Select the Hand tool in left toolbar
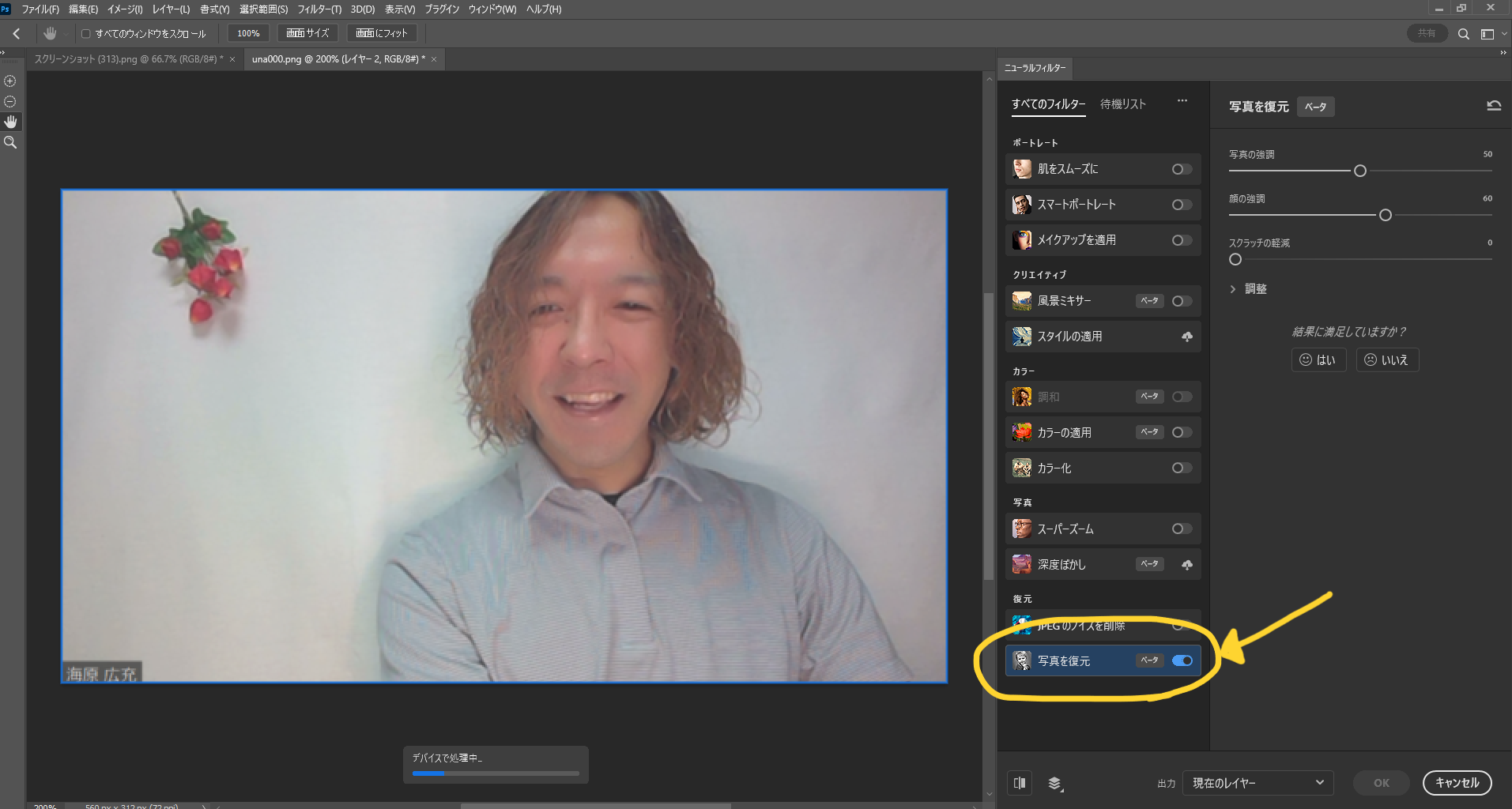1512x809 pixels. point(10,122)
